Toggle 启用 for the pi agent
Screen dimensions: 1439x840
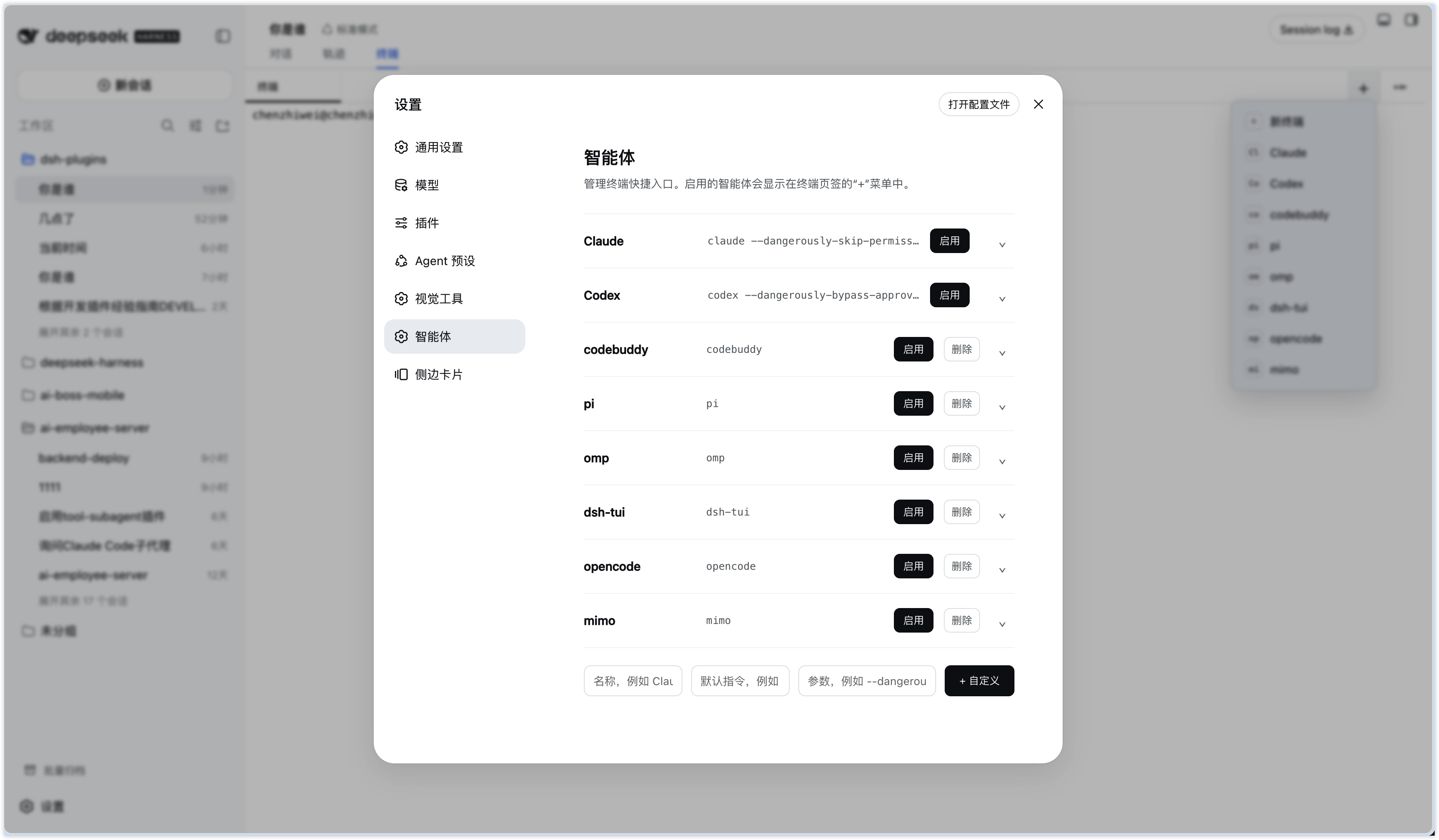pyautogui.click(x=913, y=404)
